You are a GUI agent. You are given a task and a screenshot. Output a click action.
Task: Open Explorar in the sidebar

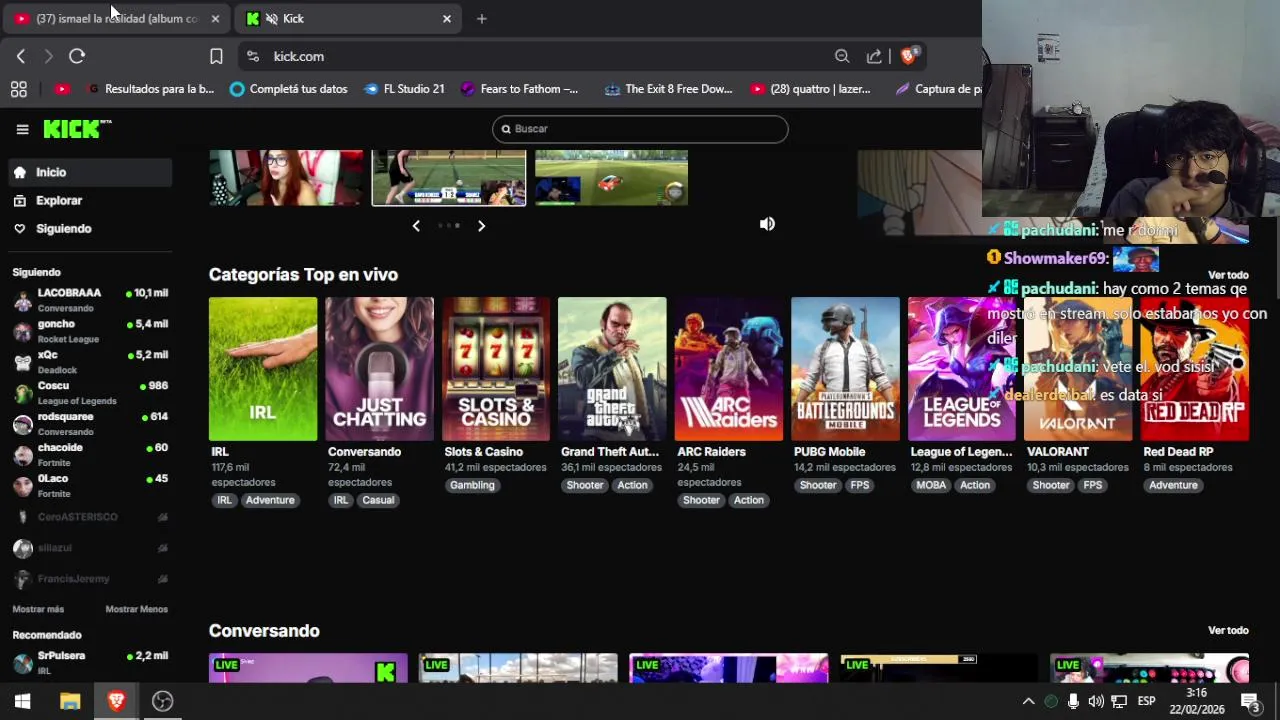tap(90, 200)
